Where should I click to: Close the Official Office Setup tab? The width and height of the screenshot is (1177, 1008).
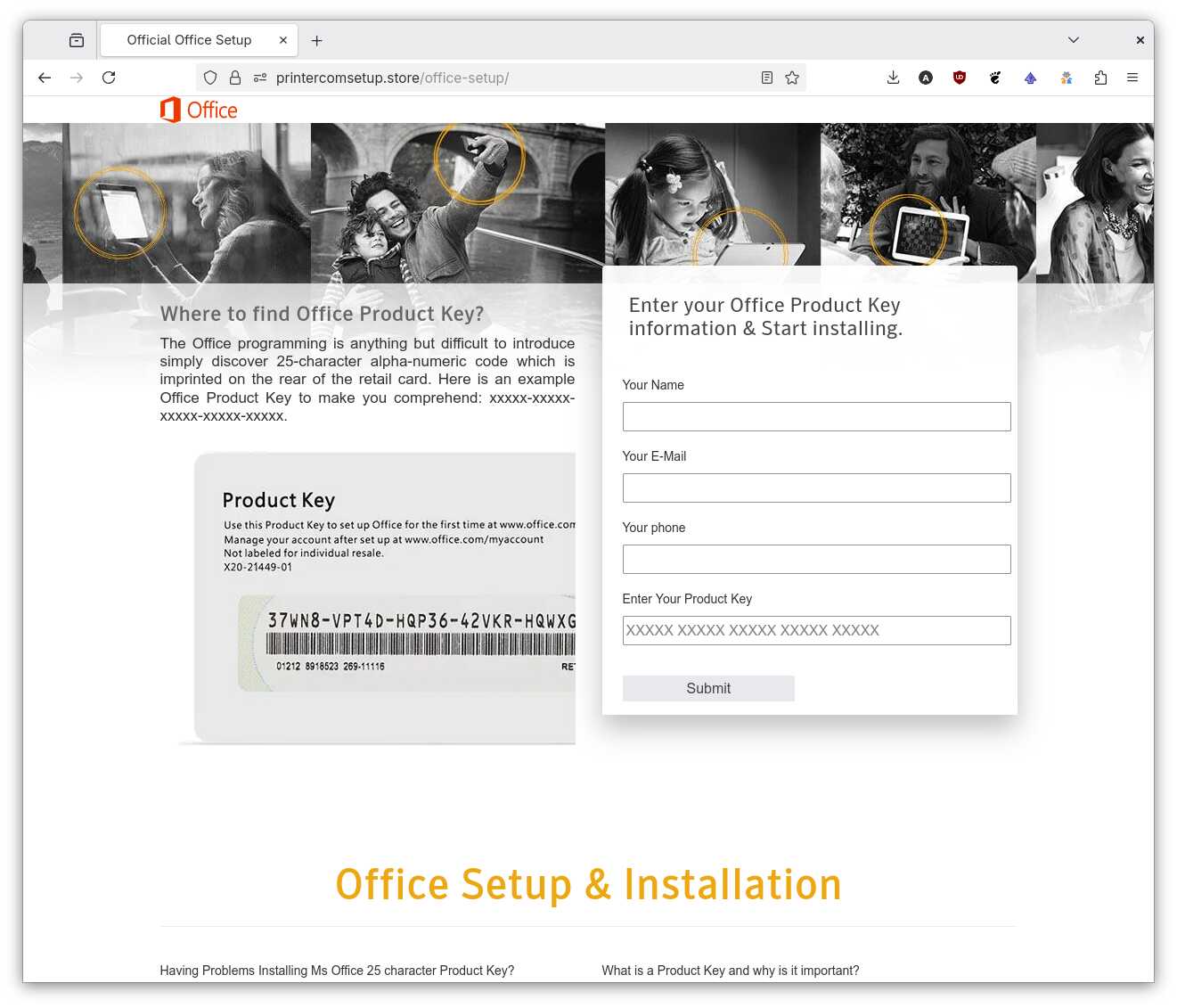coord(282,40)
